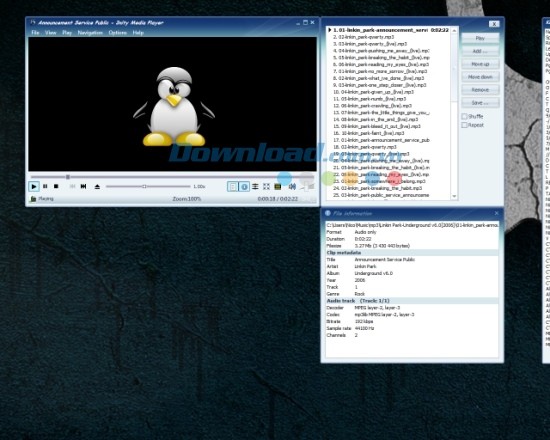Pause playback with the pause icon
The height and width of the screenshot is (440, 550).
45,186
